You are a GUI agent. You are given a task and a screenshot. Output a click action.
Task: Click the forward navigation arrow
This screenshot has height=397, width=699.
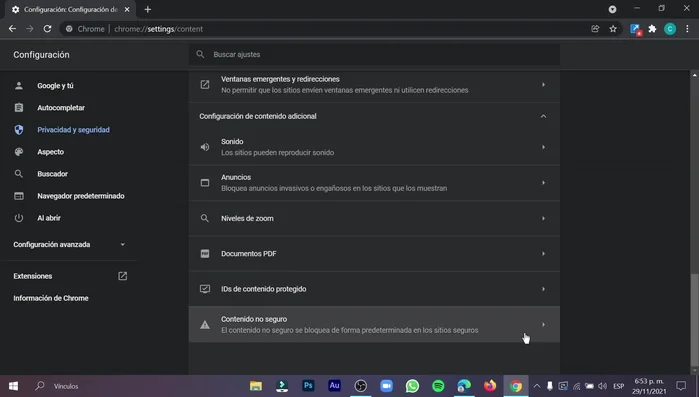pos(29,29)
